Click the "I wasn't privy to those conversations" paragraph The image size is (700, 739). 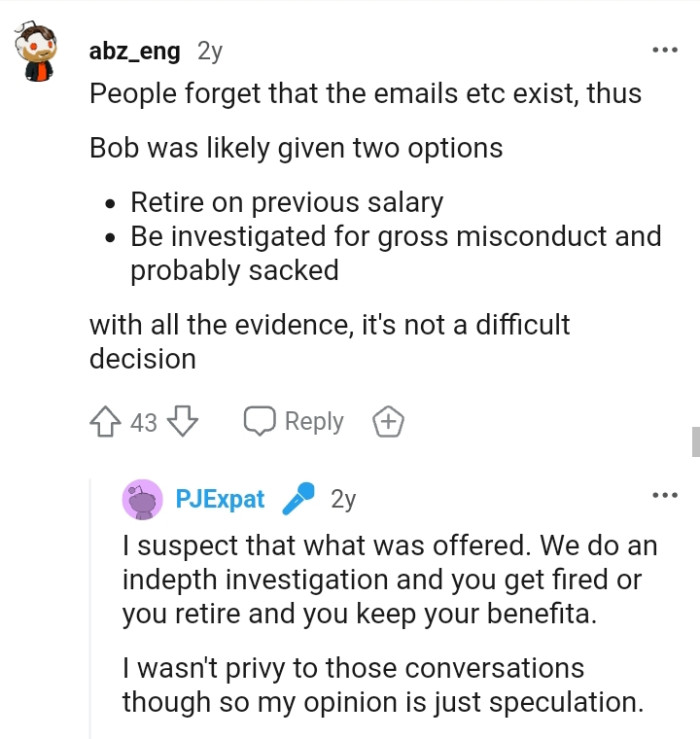pyautogui.click(x=382, y=684)
